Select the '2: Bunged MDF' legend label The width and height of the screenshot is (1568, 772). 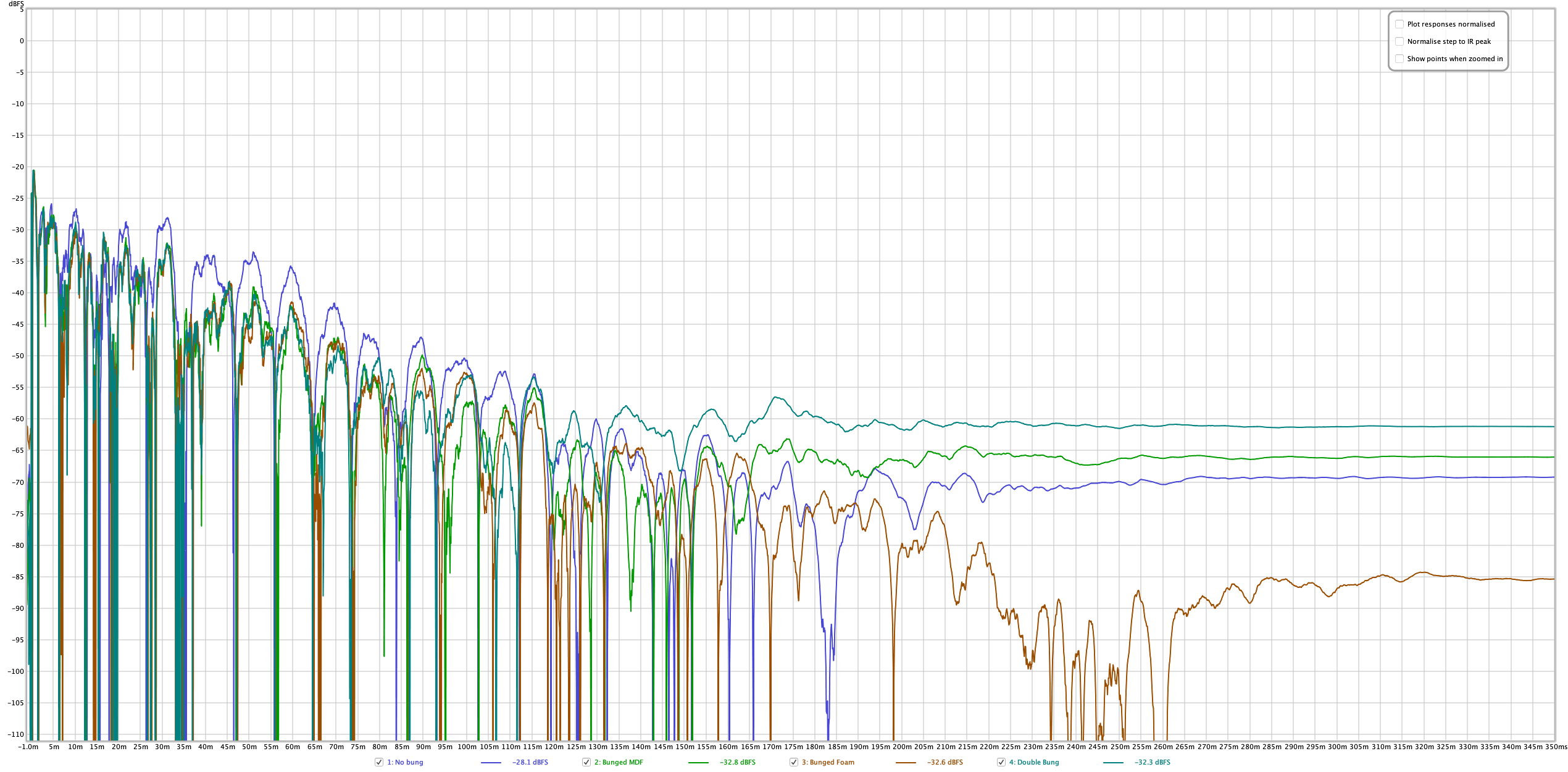[x=619, y=762]
